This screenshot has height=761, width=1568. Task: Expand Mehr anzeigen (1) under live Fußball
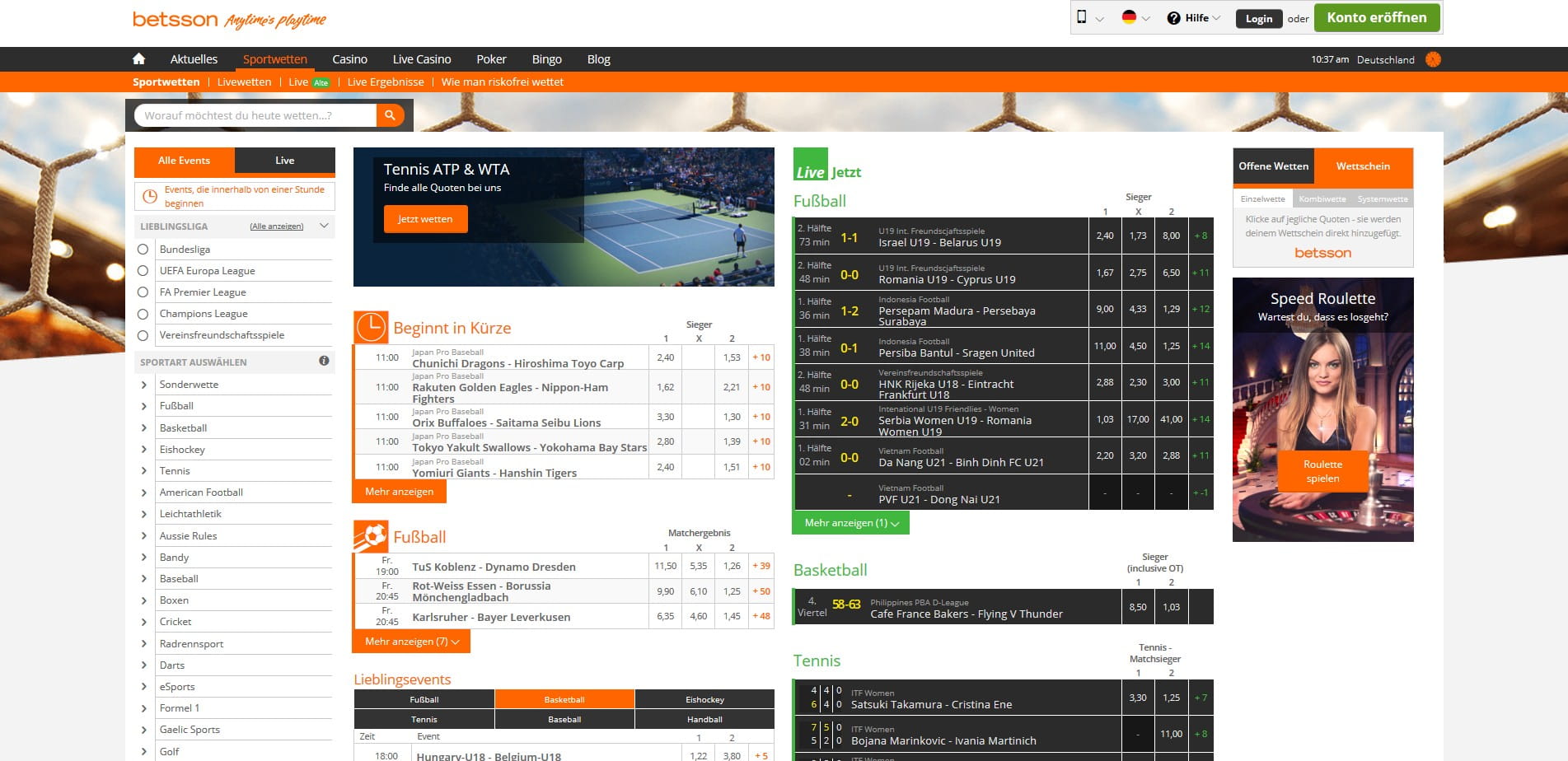point(850,523)
